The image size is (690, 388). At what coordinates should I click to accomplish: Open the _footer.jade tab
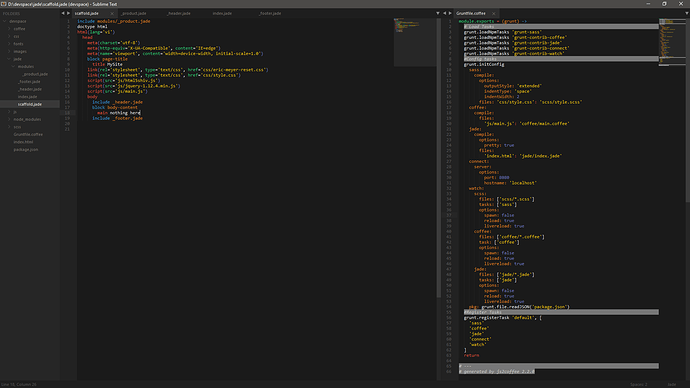click(270, 14)
